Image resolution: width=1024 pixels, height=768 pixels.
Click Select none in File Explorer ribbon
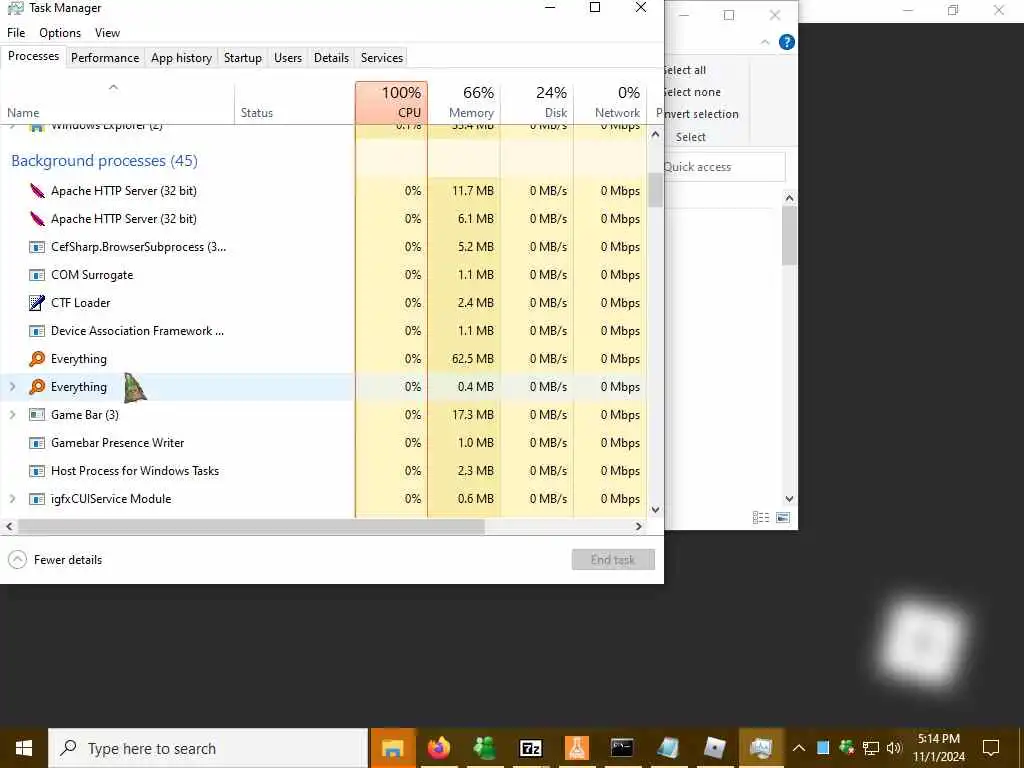click(691, 92)
